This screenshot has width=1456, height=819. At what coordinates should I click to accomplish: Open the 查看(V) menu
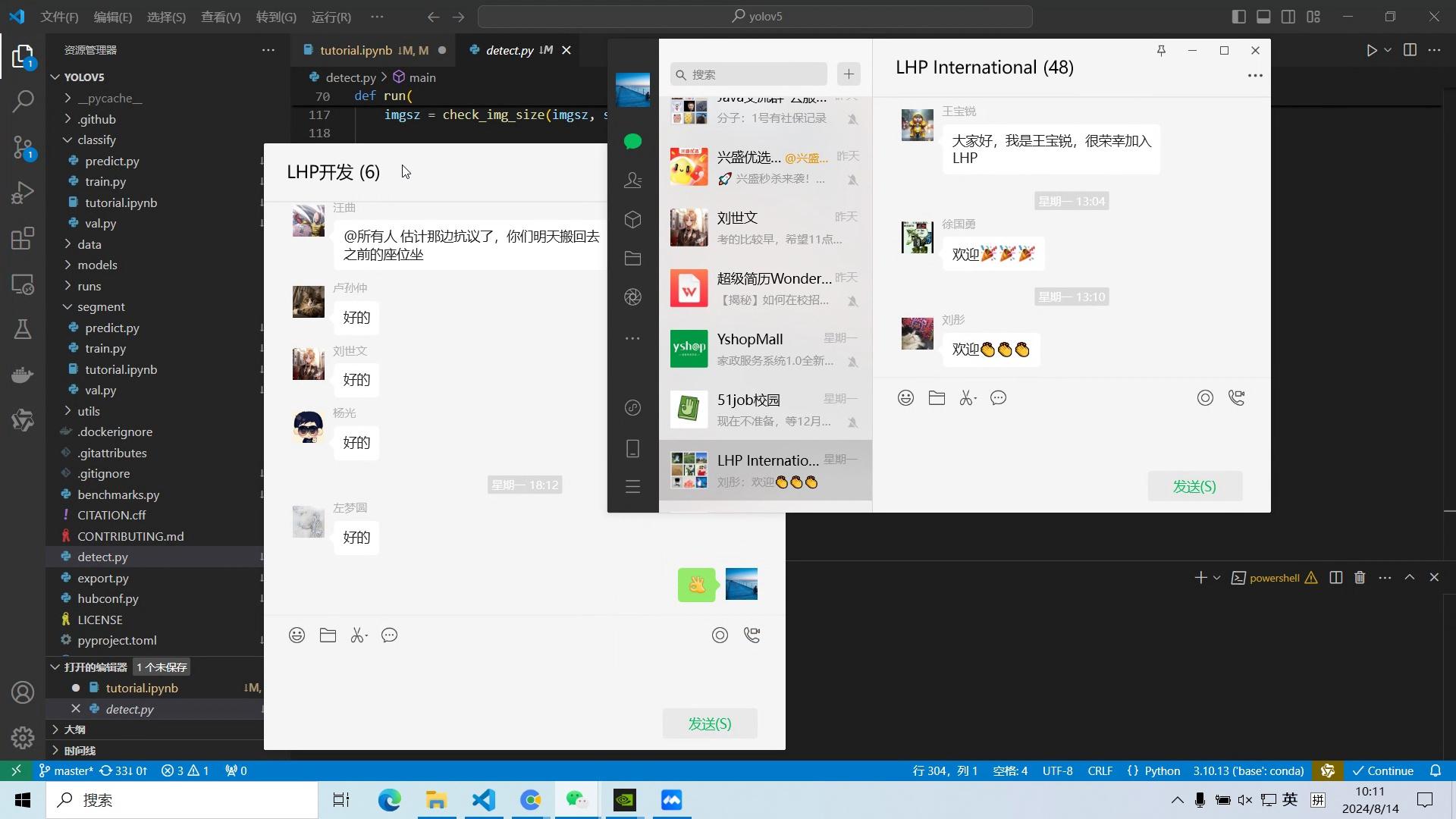(220, 17)
